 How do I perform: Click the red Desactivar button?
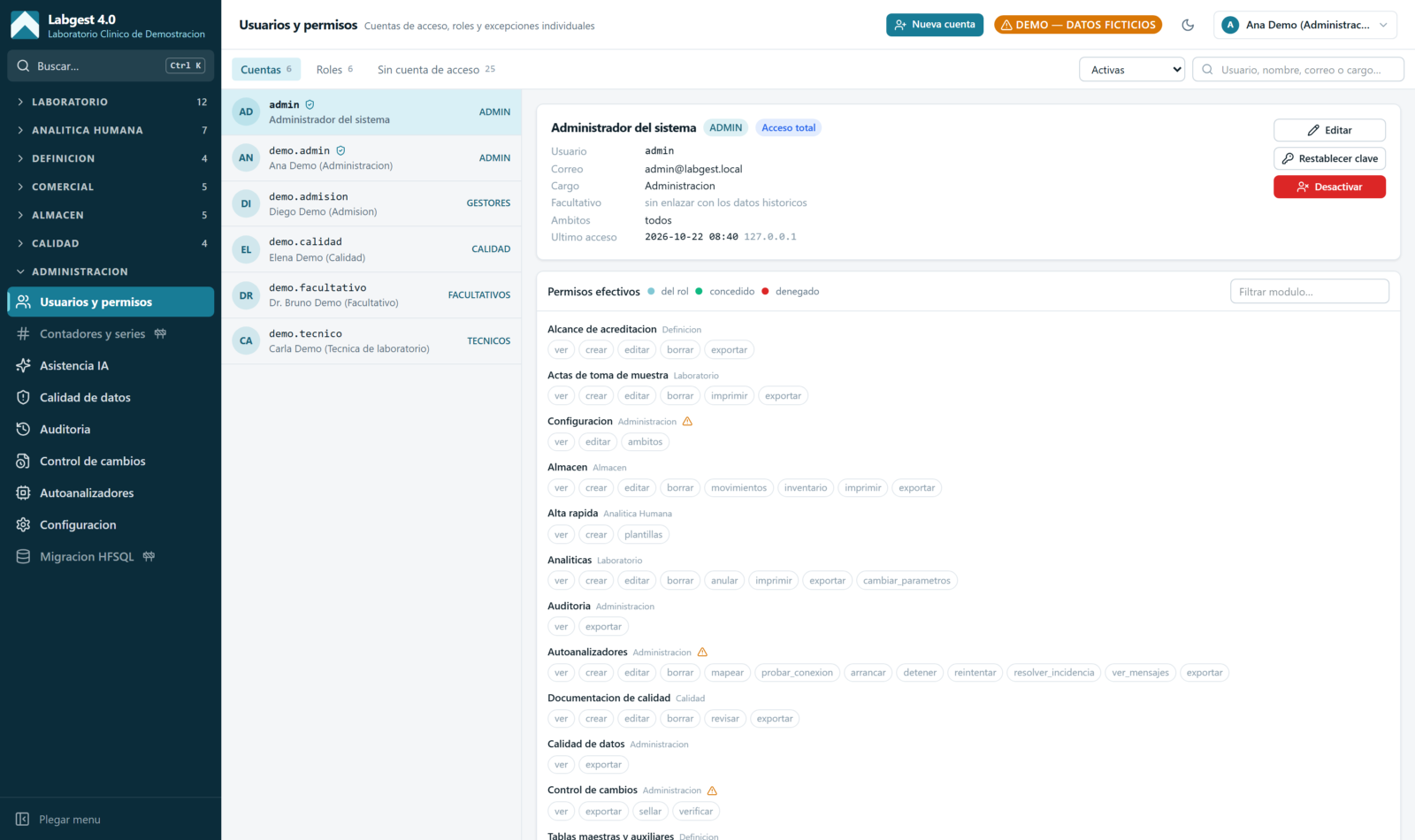pyautogui.click(x=1329, y=187)
